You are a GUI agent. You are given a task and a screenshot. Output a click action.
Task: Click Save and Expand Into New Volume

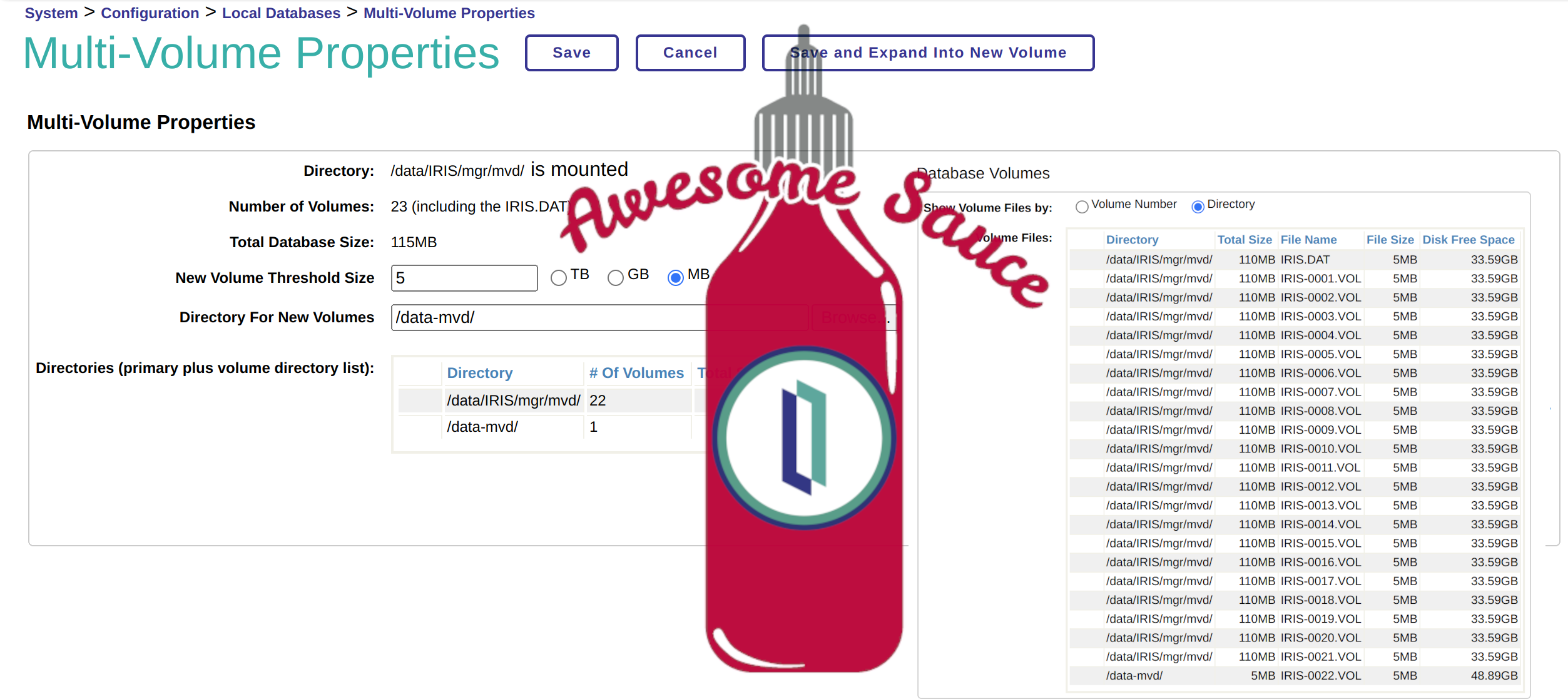pos(927,53)
